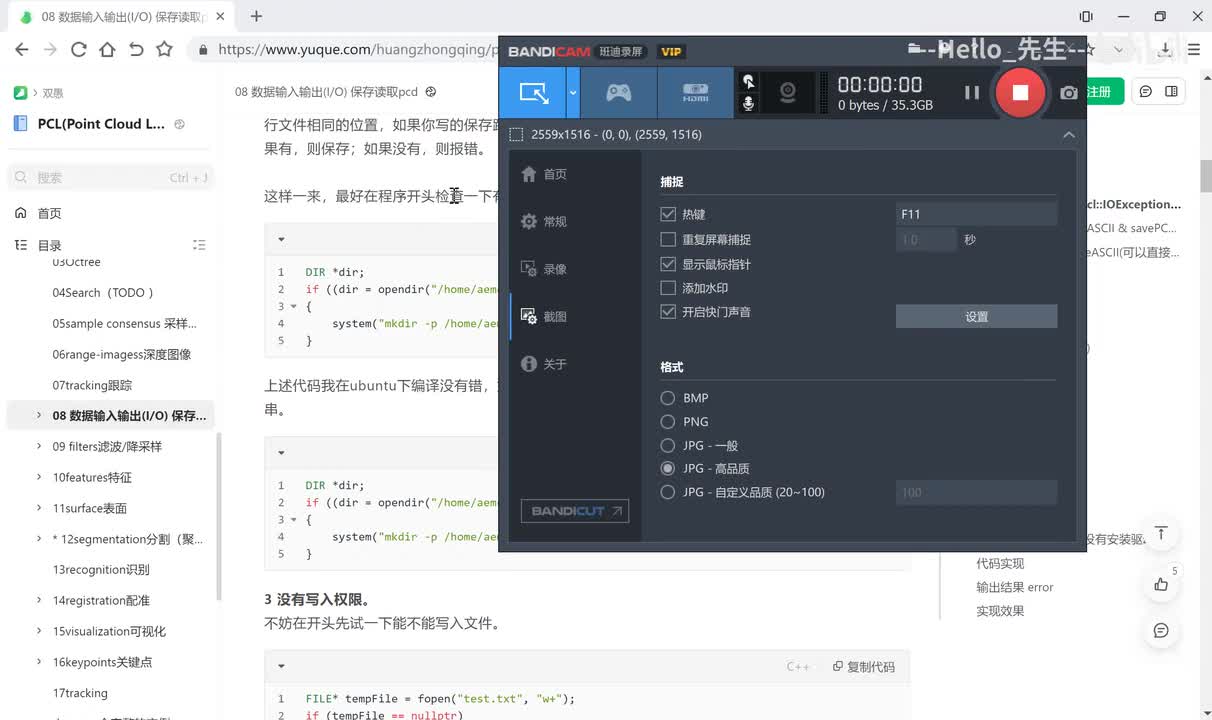Jump to 代码实现 outline link
Screen dimensions: 1212x720
tap(1000, 563)
